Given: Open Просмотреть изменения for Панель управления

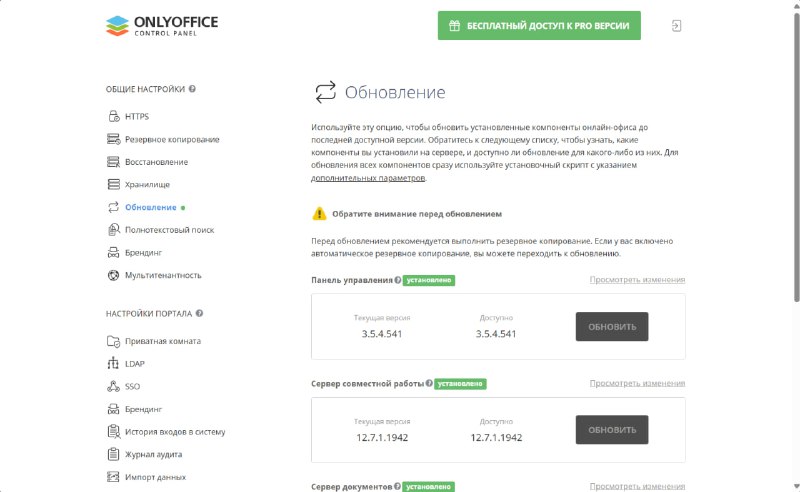Looking at the screenshot, I should 637,279.
